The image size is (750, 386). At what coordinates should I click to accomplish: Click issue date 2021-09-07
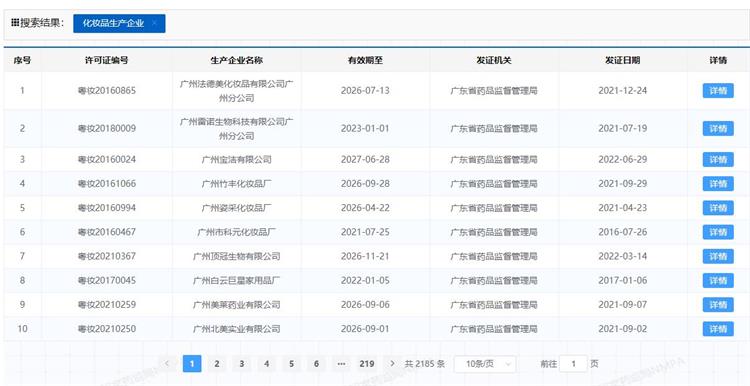(623, 305)
